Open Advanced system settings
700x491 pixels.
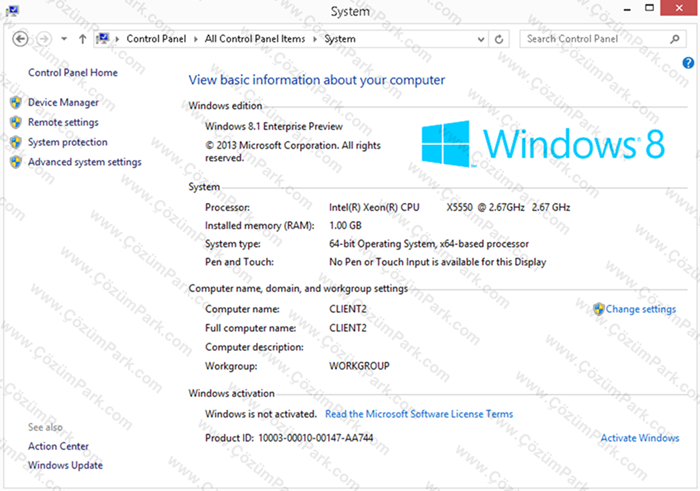(x=84, y=162)
